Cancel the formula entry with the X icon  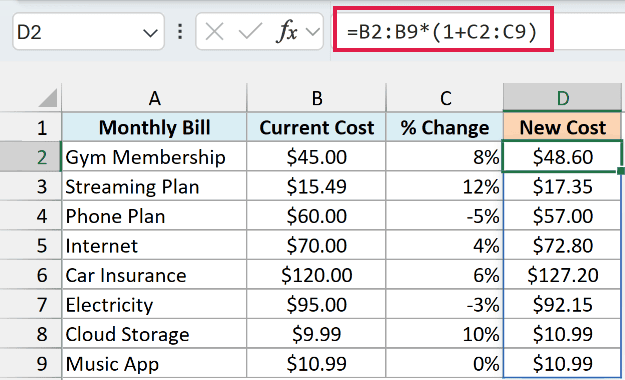tap(214, 32)
